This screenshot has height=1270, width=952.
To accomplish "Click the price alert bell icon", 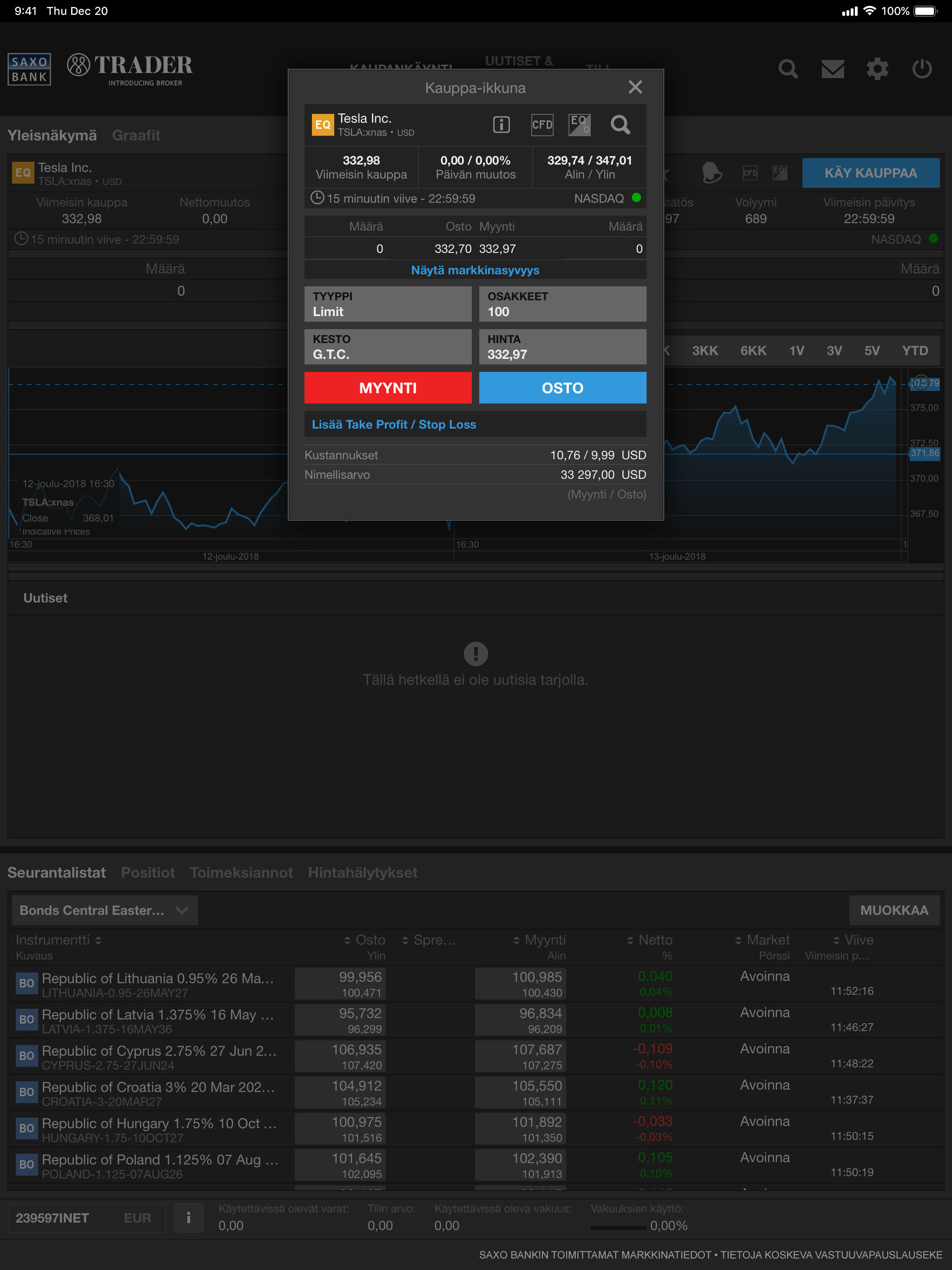I will coord(711,172).
